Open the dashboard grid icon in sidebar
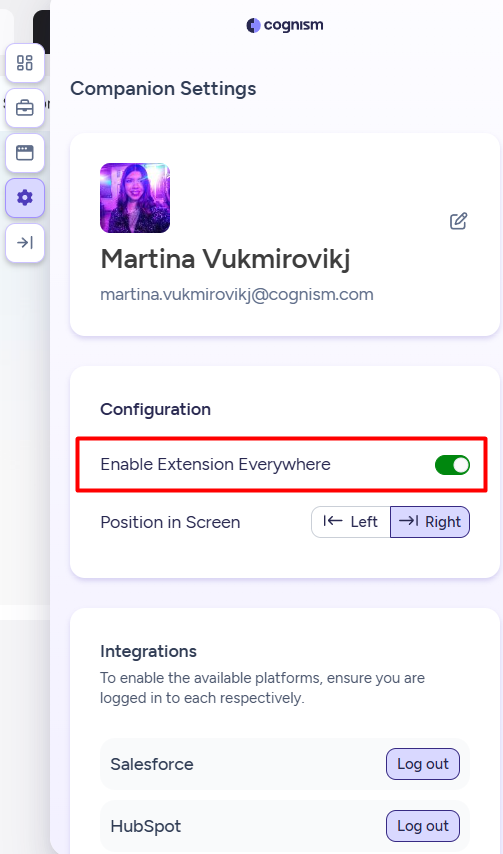 [24, 63]
